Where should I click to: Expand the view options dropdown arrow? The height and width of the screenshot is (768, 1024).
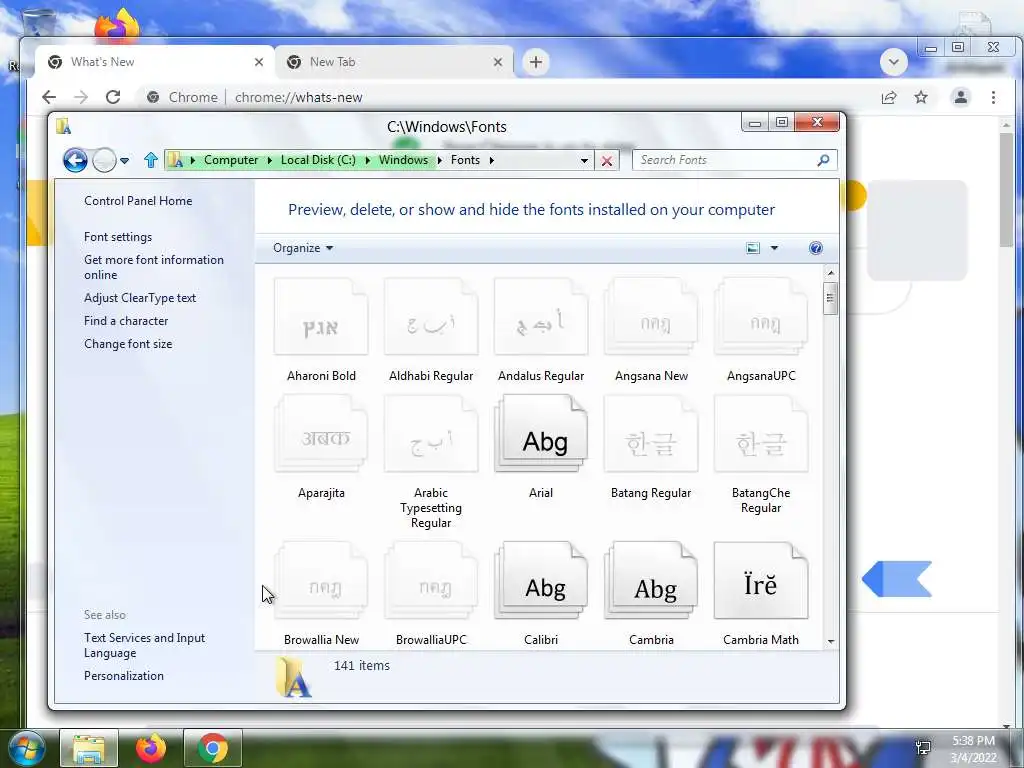pyautogui.click(x=774, y=248)
